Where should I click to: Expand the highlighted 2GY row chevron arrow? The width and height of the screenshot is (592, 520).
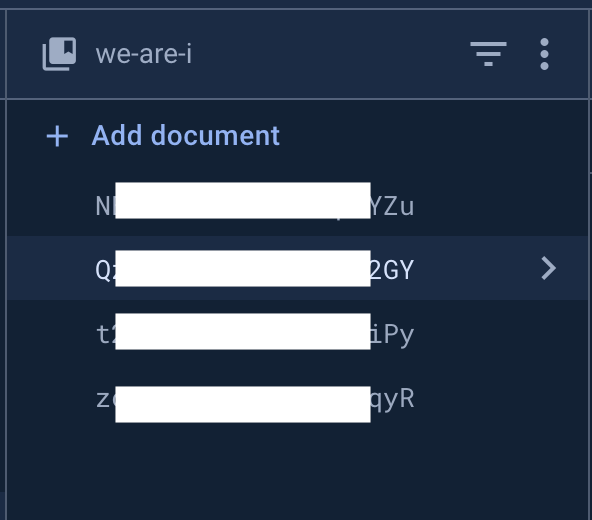pyautogui.click(x=549, y=268)
